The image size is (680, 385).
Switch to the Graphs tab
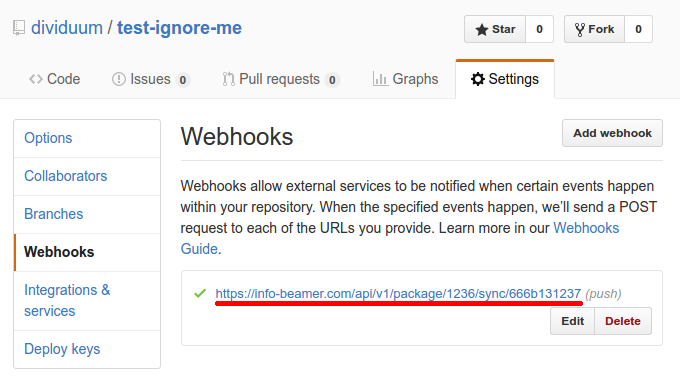tap(405, 79)
